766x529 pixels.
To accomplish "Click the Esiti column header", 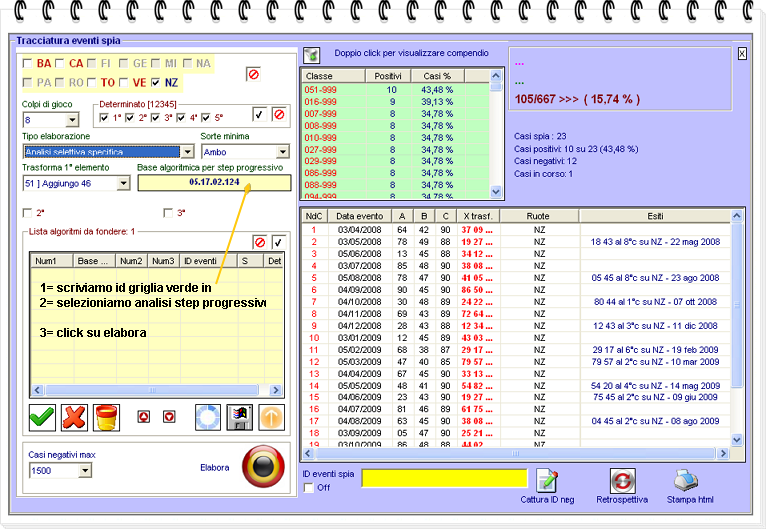I will click(655, 216).
